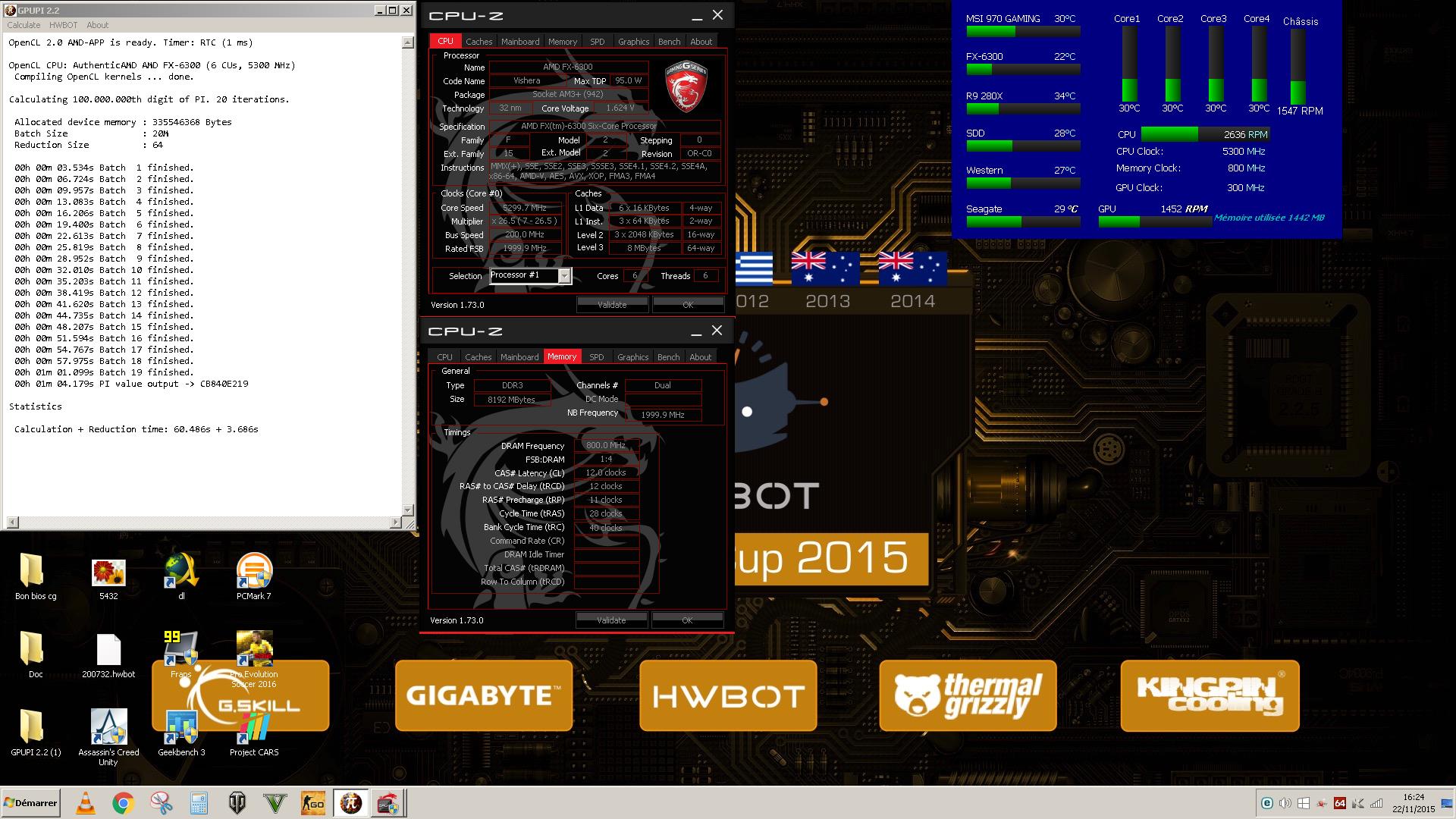Select the Assassin's Creed Unity shortcut
Screen dimensions: 1456x819
click(x=108, y=737)
